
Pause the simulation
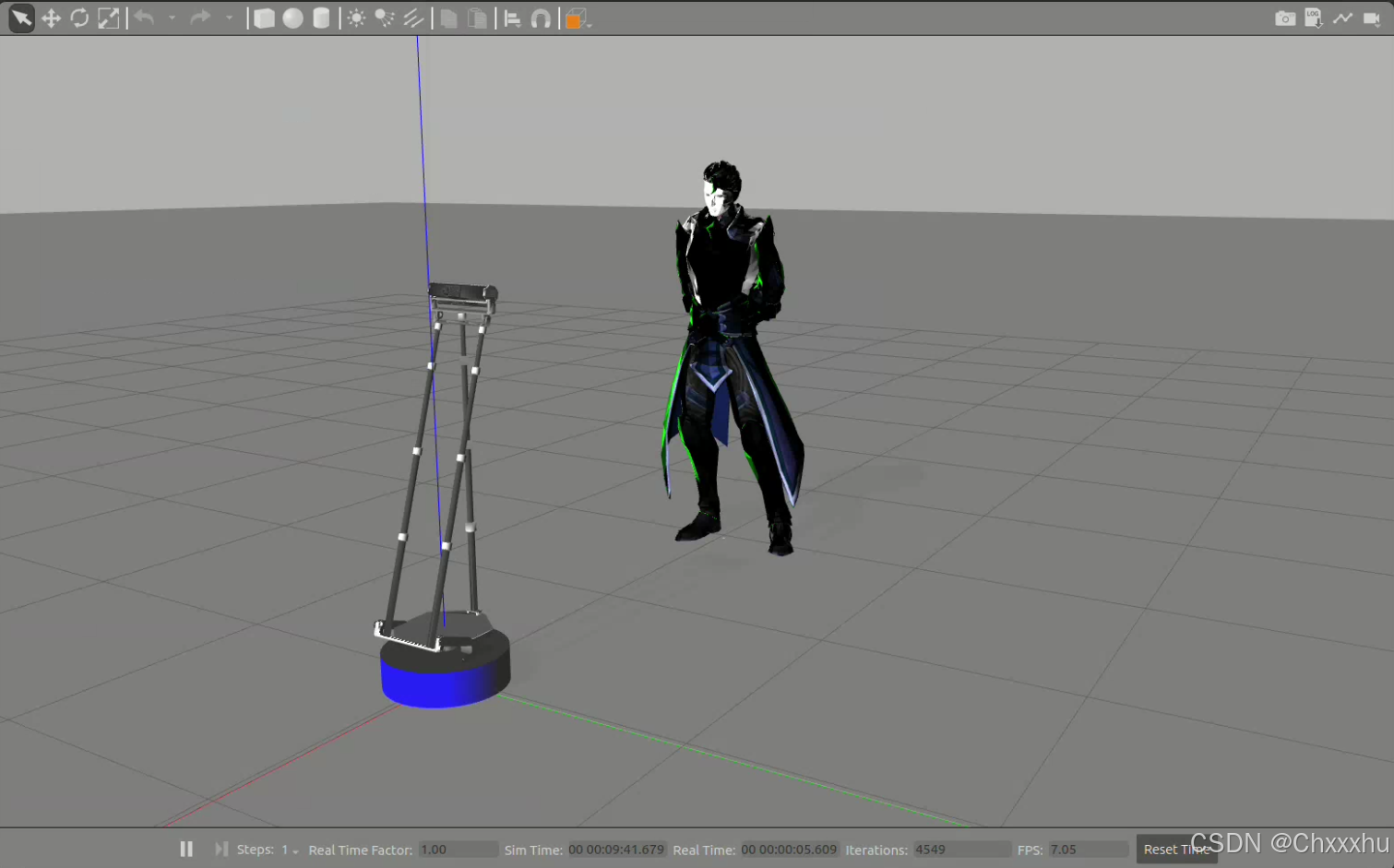click(x=186, y=849)
